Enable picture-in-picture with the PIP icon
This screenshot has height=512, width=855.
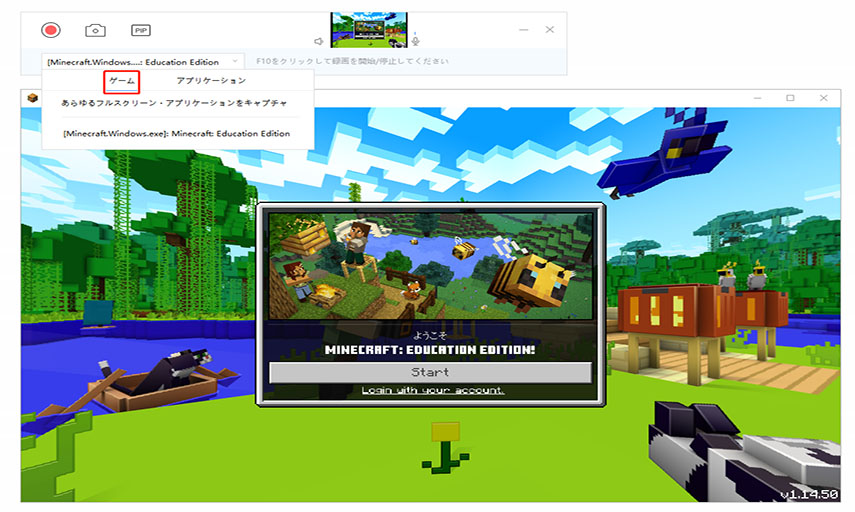tap(141, 31)
